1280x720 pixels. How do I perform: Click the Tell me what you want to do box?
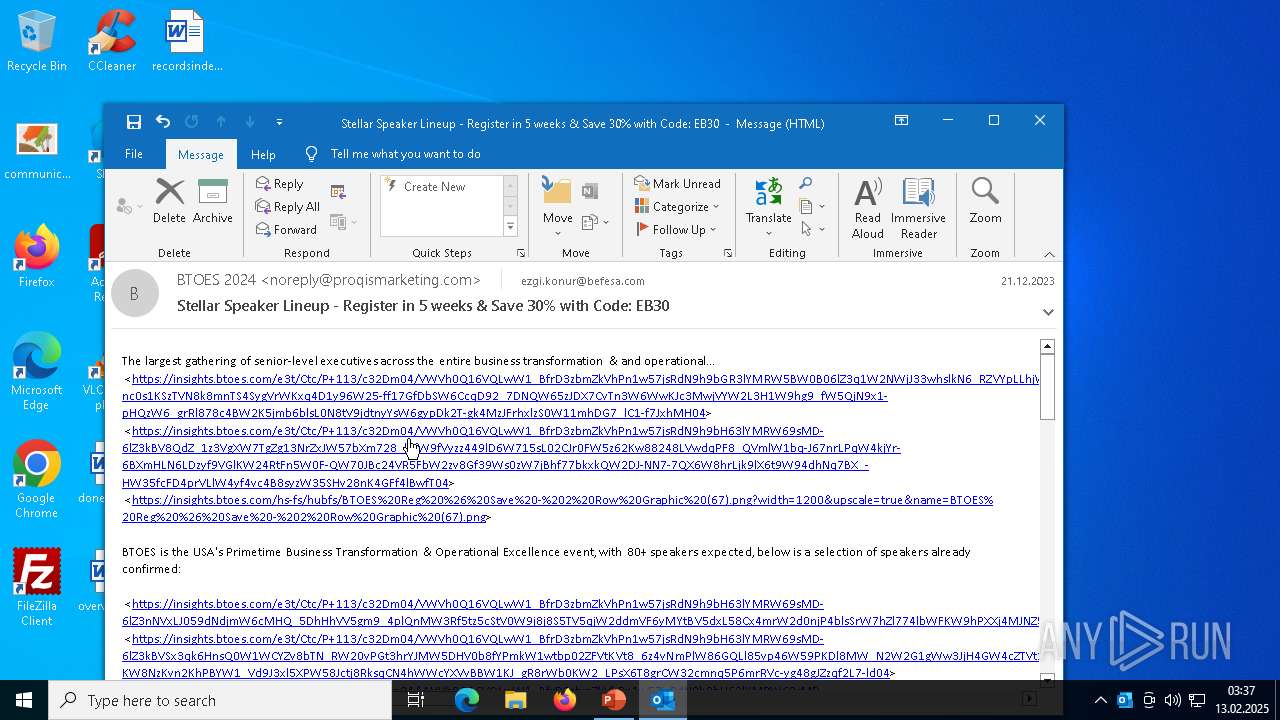coord(405,154)
